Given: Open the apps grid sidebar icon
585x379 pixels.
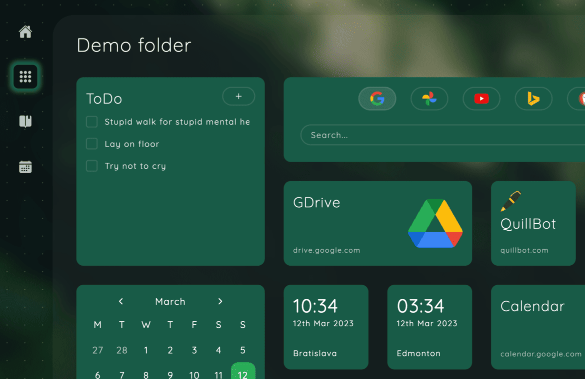Looking at the screenshot, I should [25, 76].
